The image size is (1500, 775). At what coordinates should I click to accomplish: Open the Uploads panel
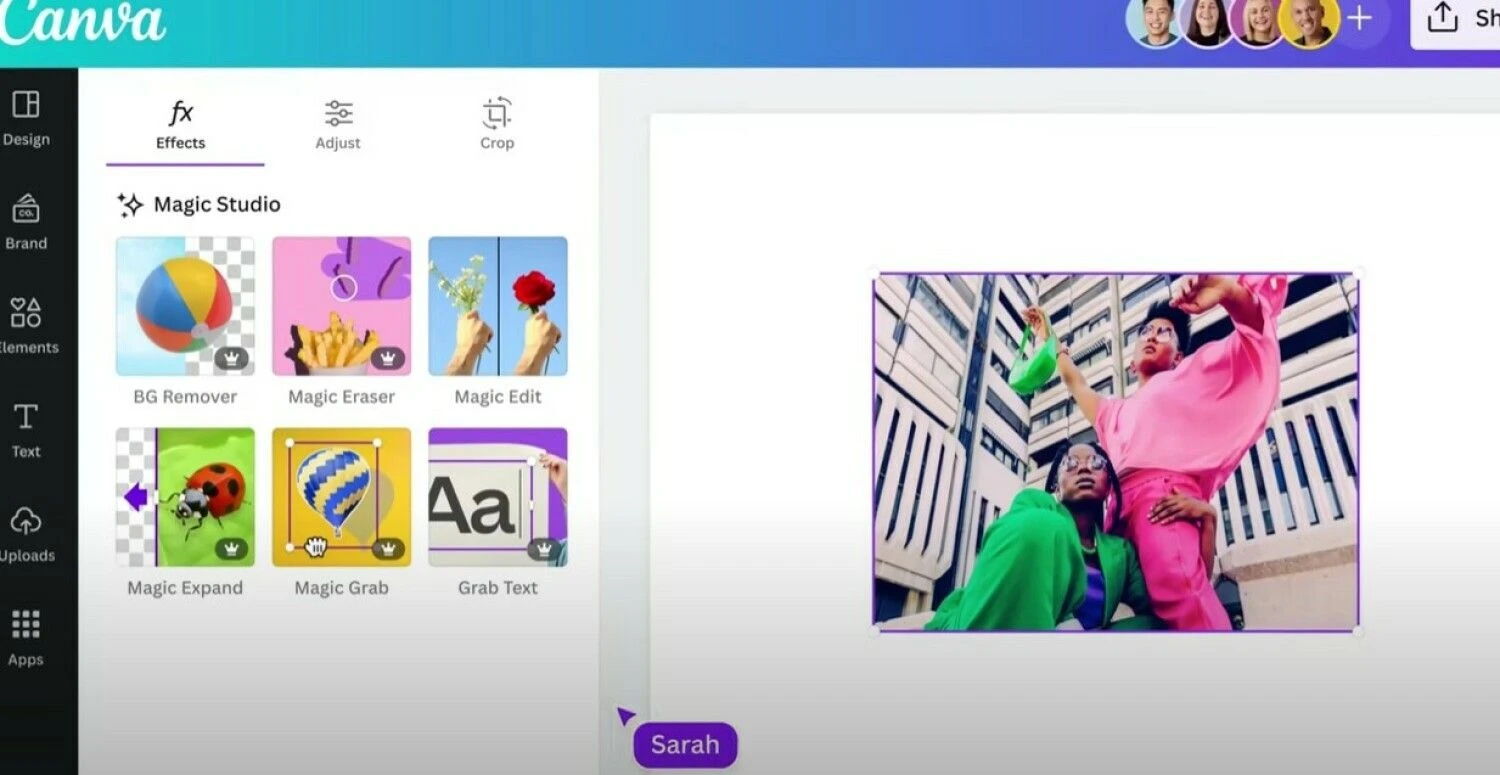coord(26,533)
